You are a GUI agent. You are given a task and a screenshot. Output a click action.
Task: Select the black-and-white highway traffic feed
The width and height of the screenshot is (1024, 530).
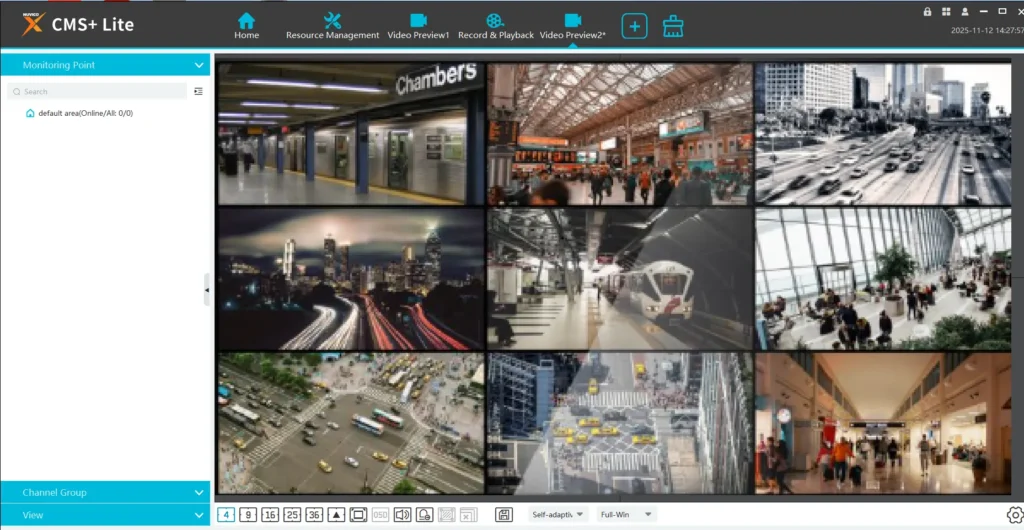pyautogui.click(x=883, y=134)
